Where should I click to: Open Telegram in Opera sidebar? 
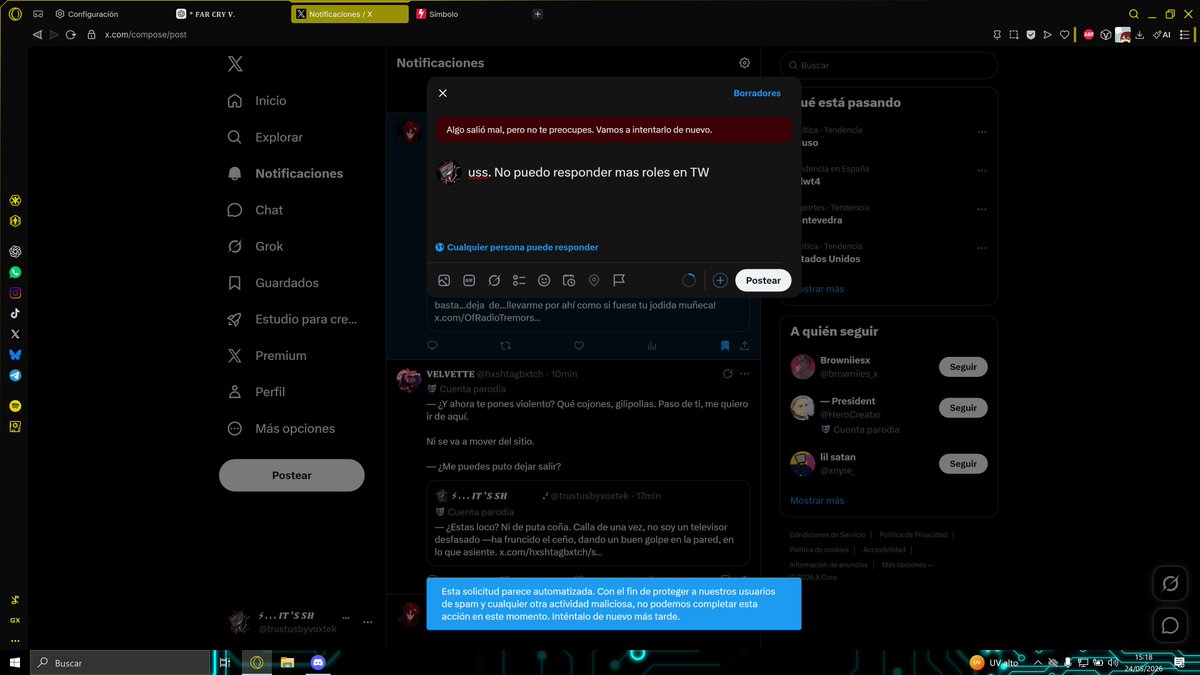[15, 376]
